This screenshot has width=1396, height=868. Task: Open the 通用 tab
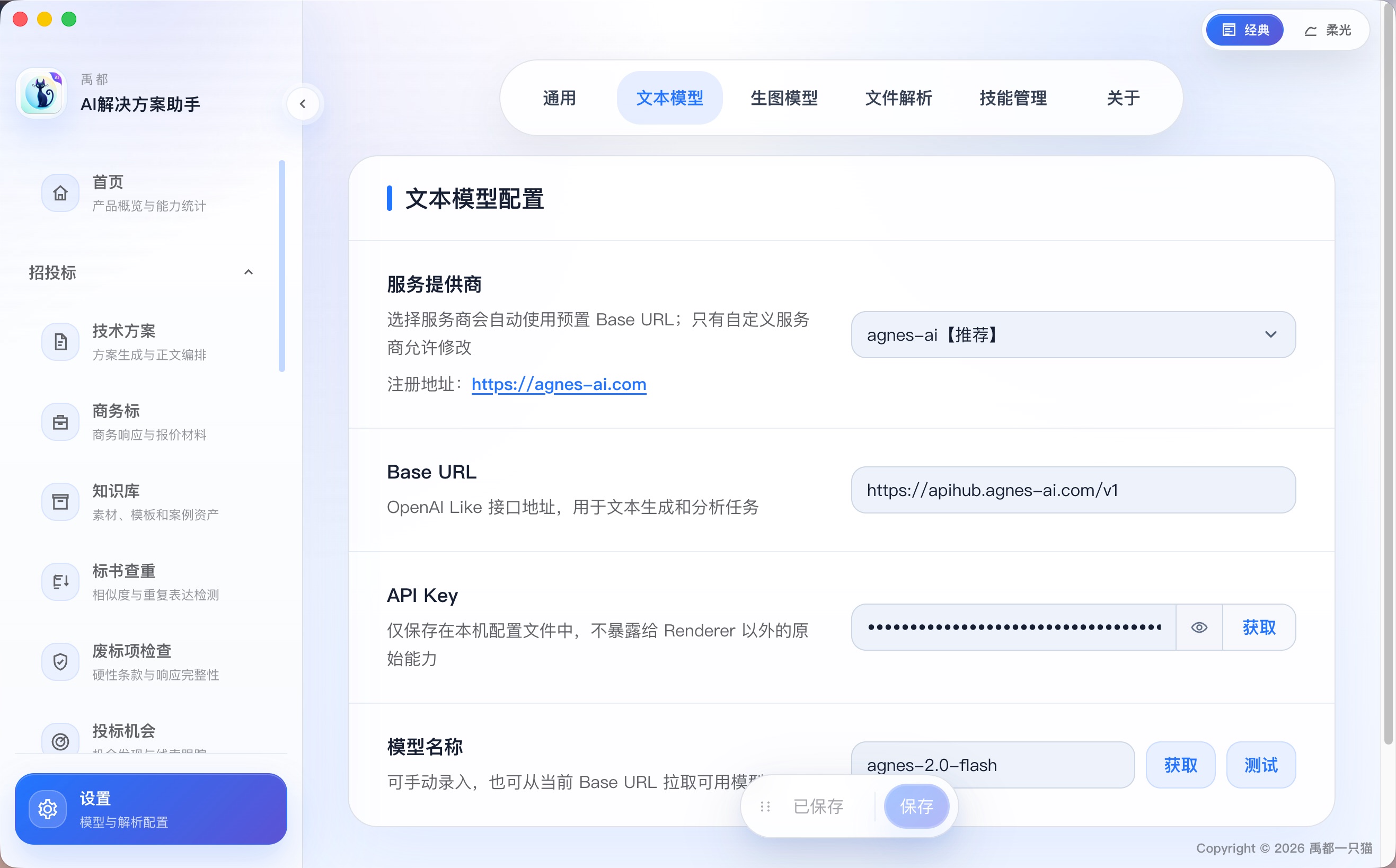coord(559,98)
